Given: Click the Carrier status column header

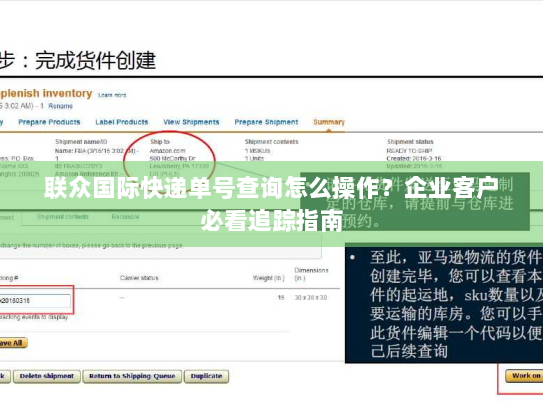Looking at the screenshot, I should point(139,278).
